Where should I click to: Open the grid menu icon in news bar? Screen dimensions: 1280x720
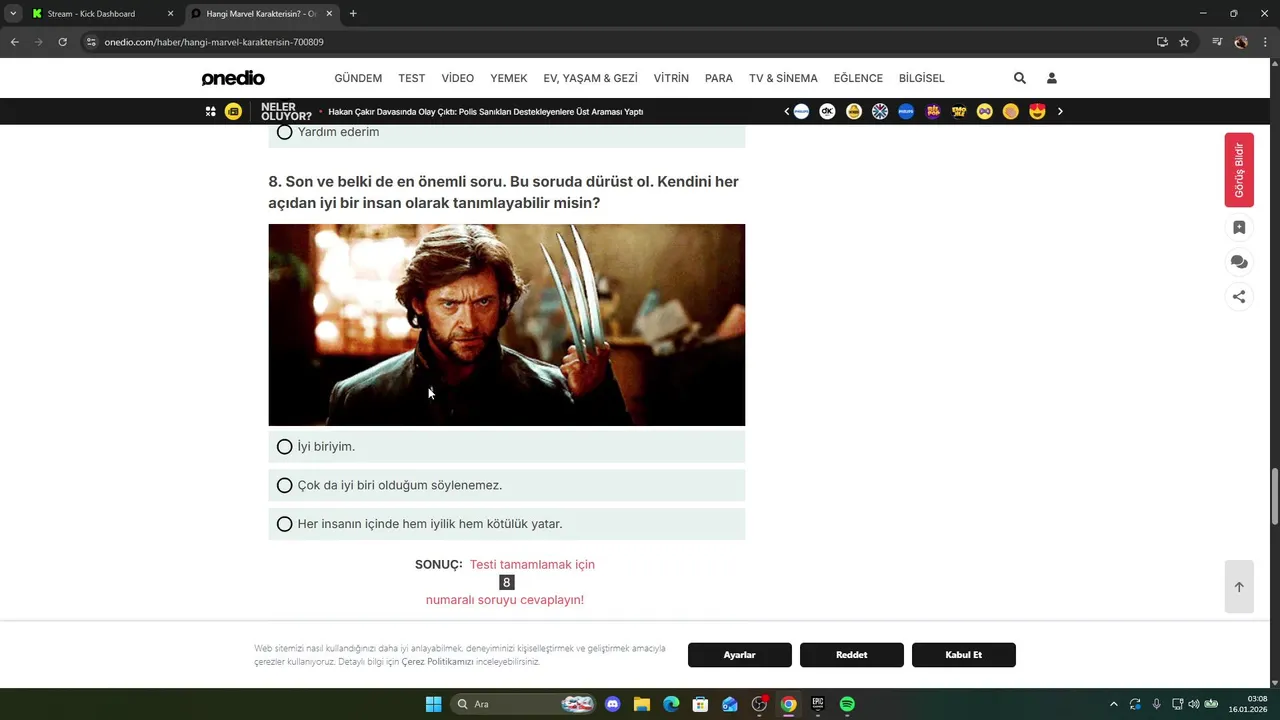(x=210, y=112)
